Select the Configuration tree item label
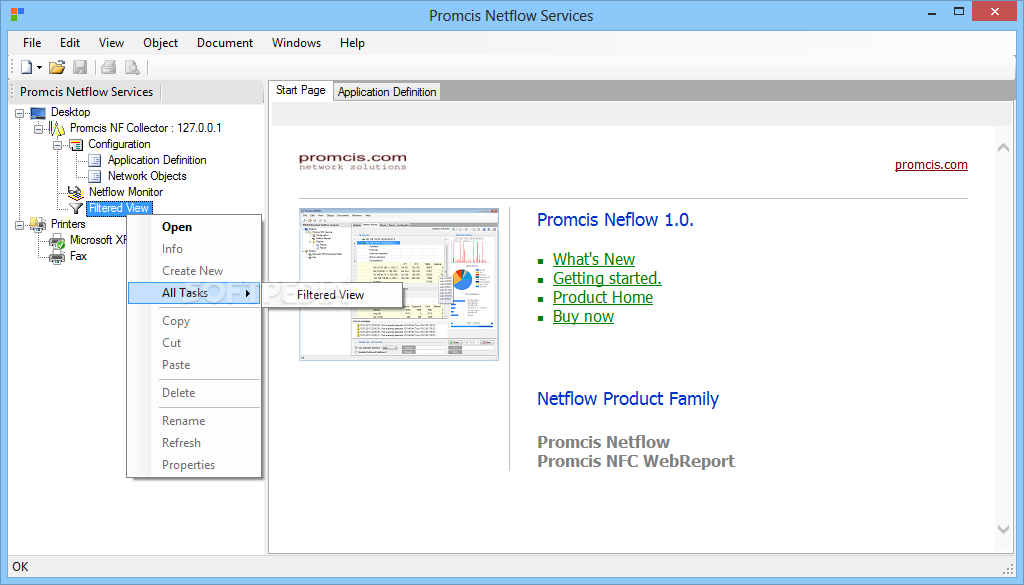The width and height of the screenshot is (1024, 585). [120, 144]
